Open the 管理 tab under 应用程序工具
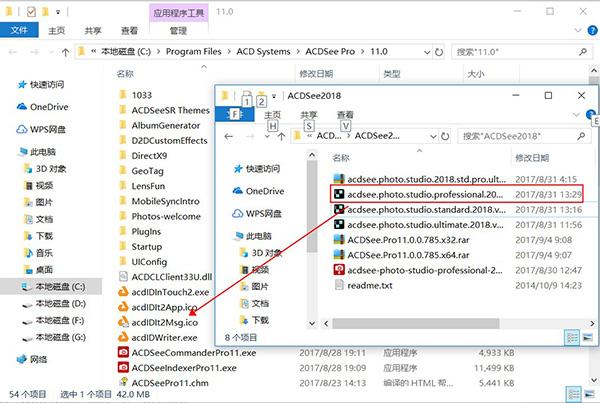 (x=178, y=30)
